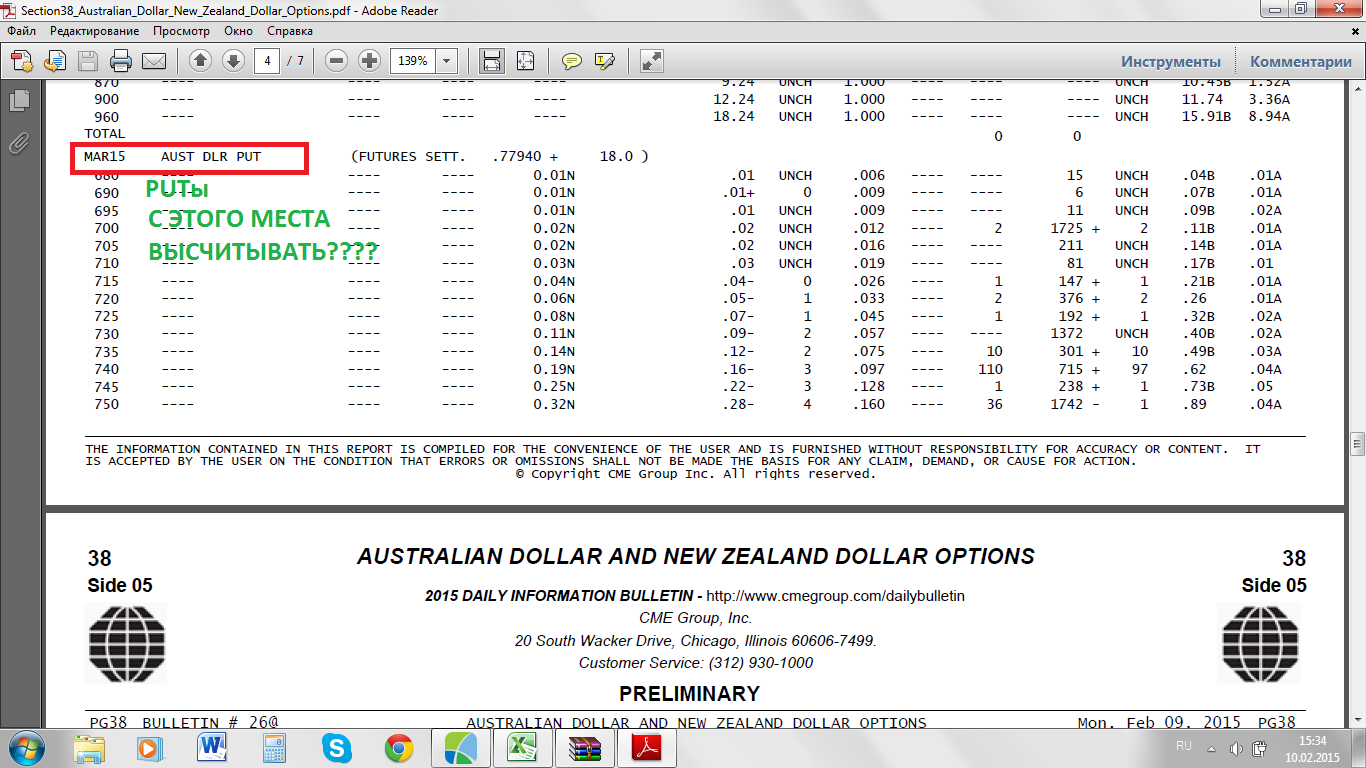Click the scrollbar up arrow

pos(1357,88)
